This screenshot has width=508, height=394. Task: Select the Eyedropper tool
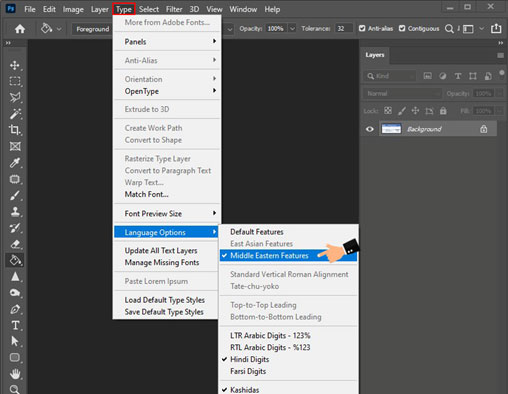pos(15,163)
